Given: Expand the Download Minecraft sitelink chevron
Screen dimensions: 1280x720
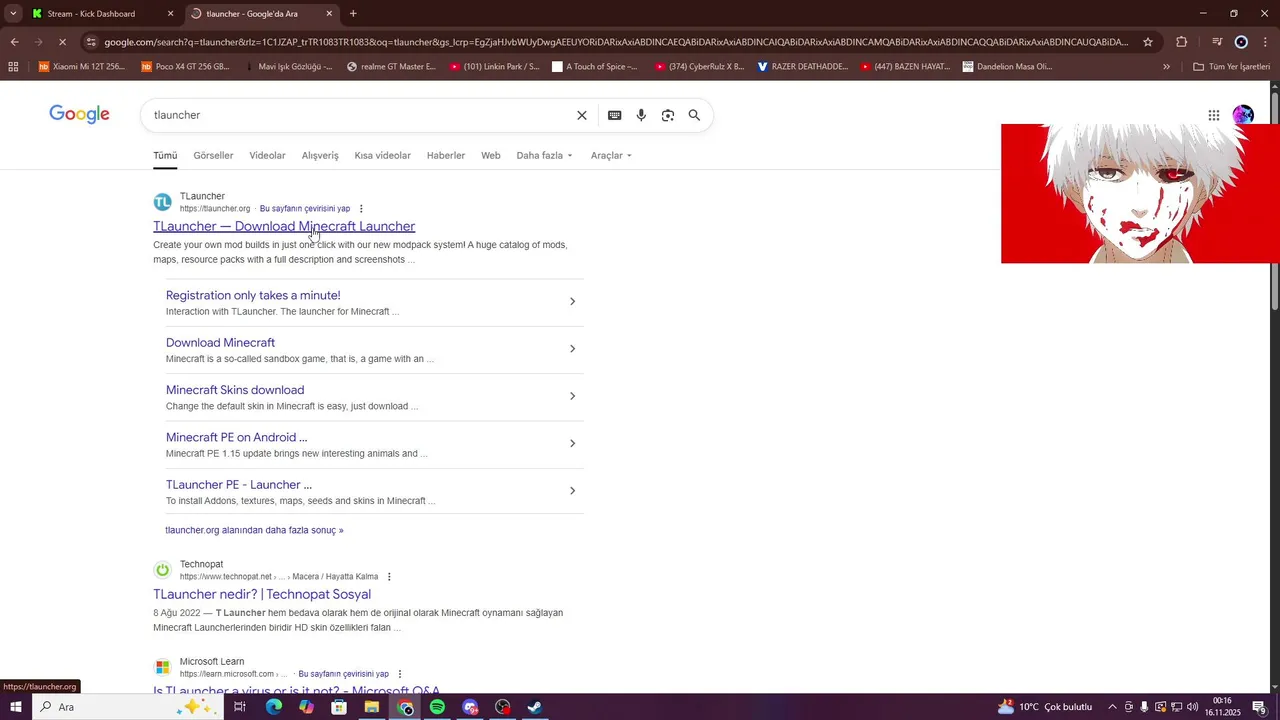Looking at the screenshot, I should [572, 349].
